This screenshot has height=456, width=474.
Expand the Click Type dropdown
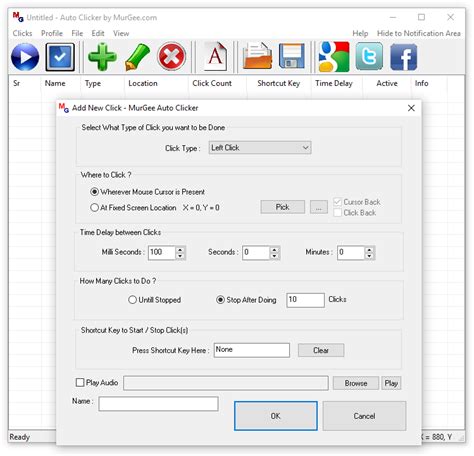260,148
